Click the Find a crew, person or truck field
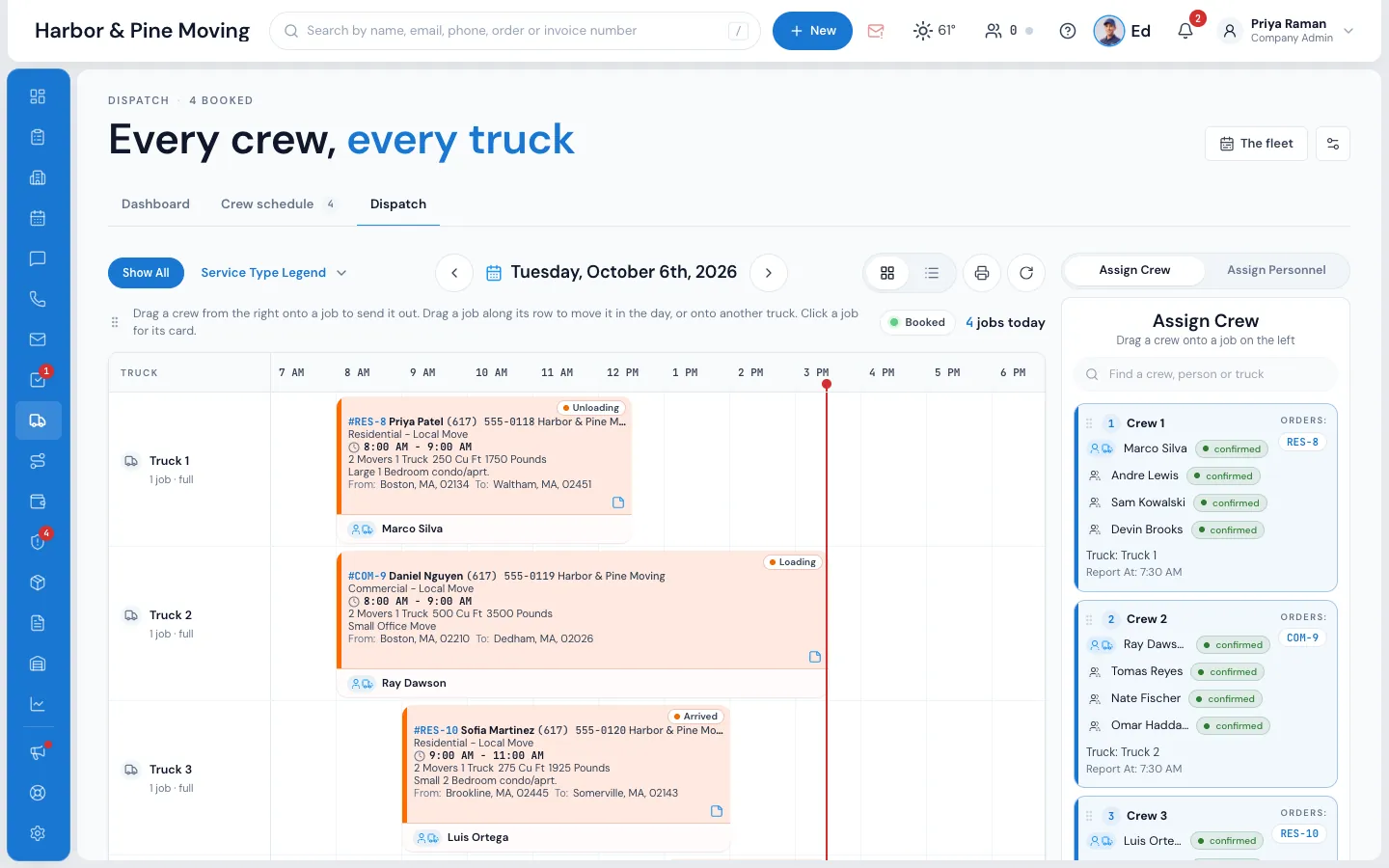 pyautogui.click(x=1206, y=374)
